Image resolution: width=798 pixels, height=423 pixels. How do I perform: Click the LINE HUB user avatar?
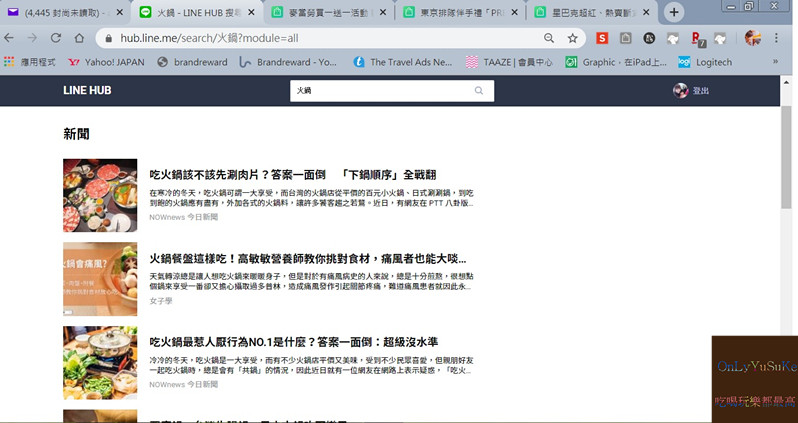(x=680, y=91)
